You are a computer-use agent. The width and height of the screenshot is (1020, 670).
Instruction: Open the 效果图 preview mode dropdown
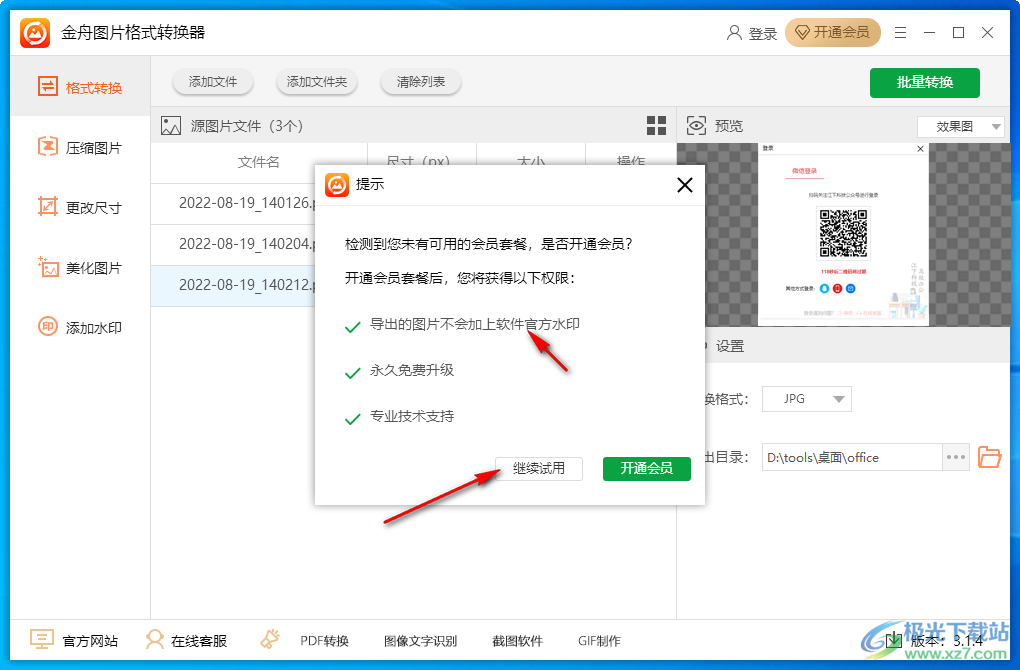click(x=960, y=126)
